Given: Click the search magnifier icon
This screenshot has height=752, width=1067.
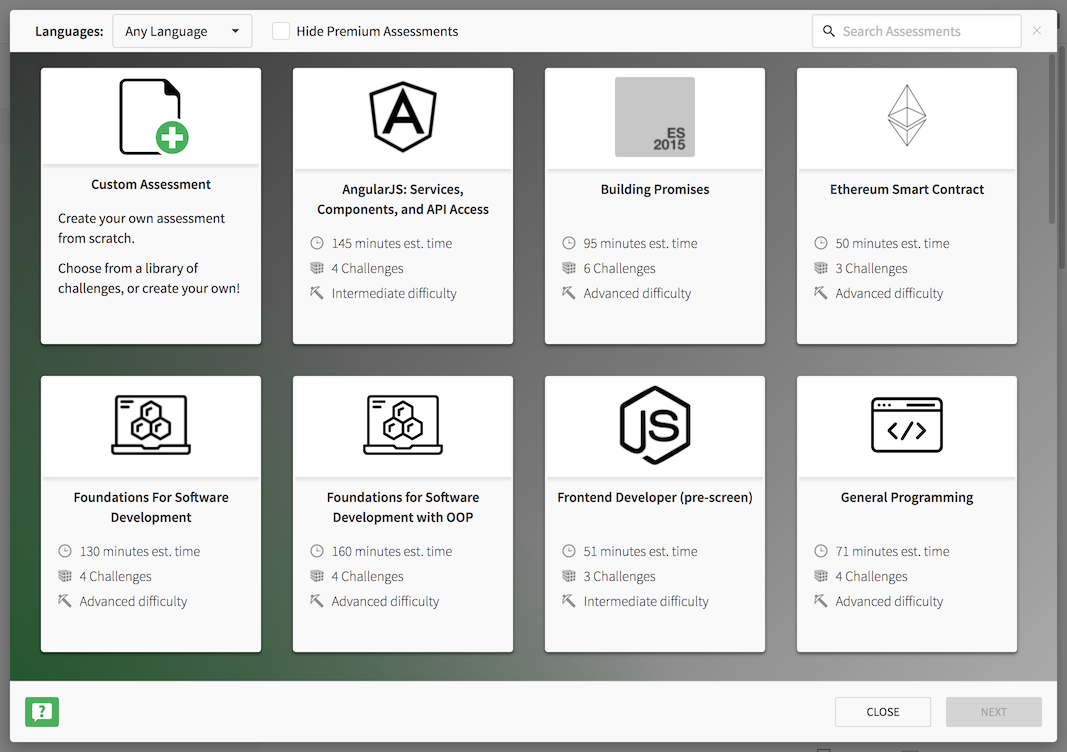Looking at the screenshot, I should [x=829, y=31].
